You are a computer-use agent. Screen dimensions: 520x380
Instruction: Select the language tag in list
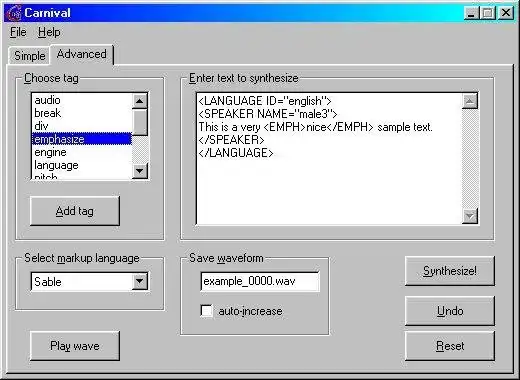click(x=82, y=165)
